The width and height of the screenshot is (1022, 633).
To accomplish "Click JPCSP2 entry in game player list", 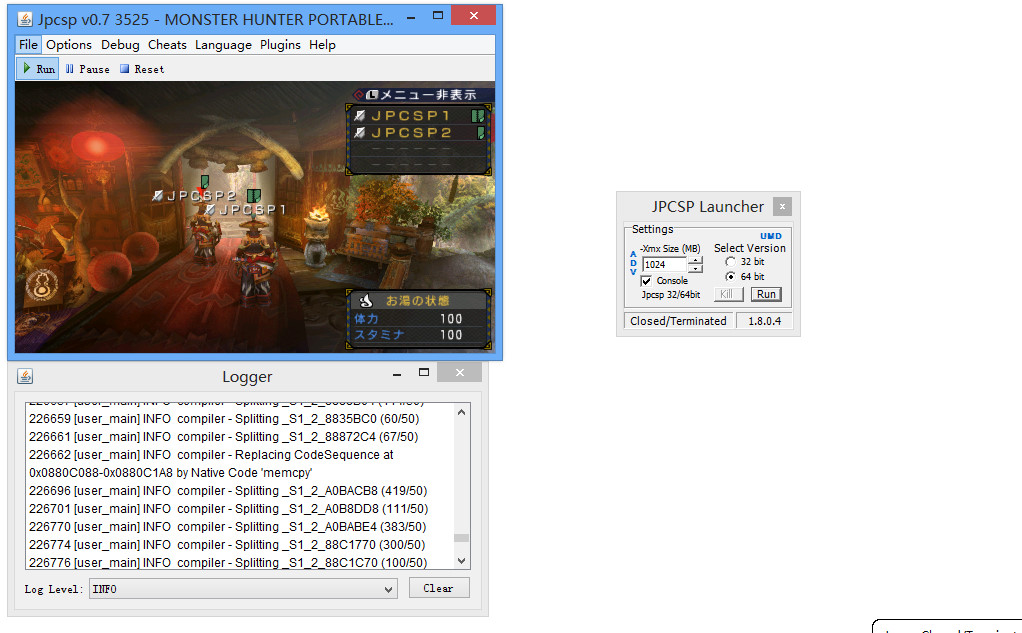I will [x=419, y=133].
